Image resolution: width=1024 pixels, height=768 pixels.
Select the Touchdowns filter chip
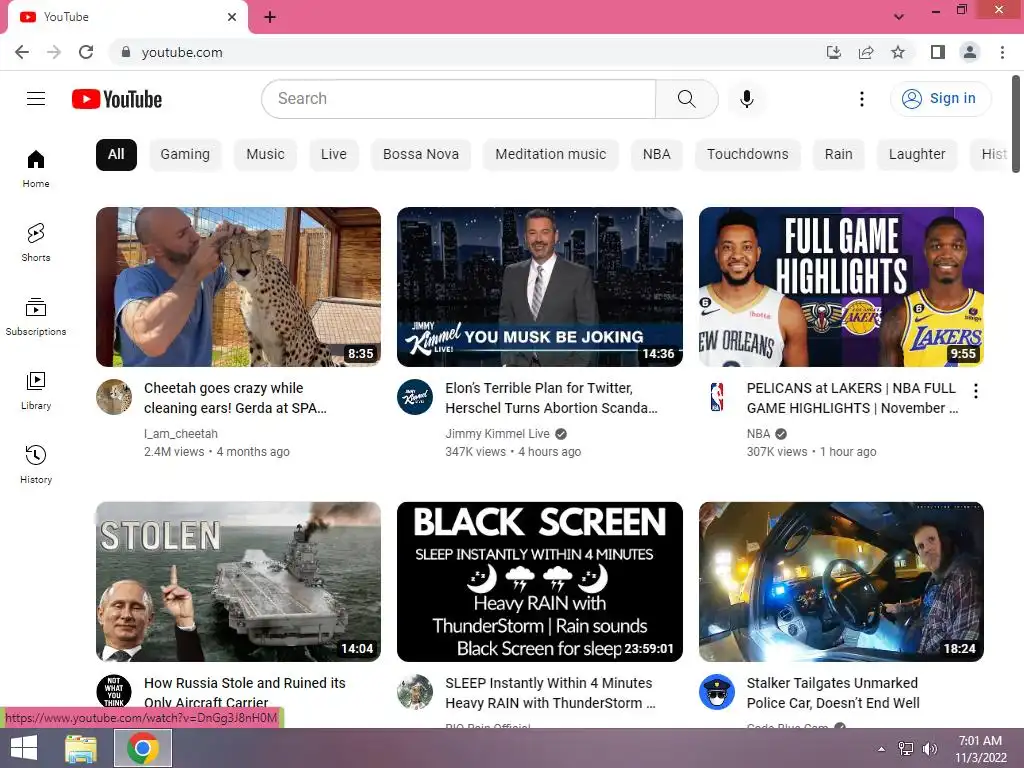(x=748, y=155)
